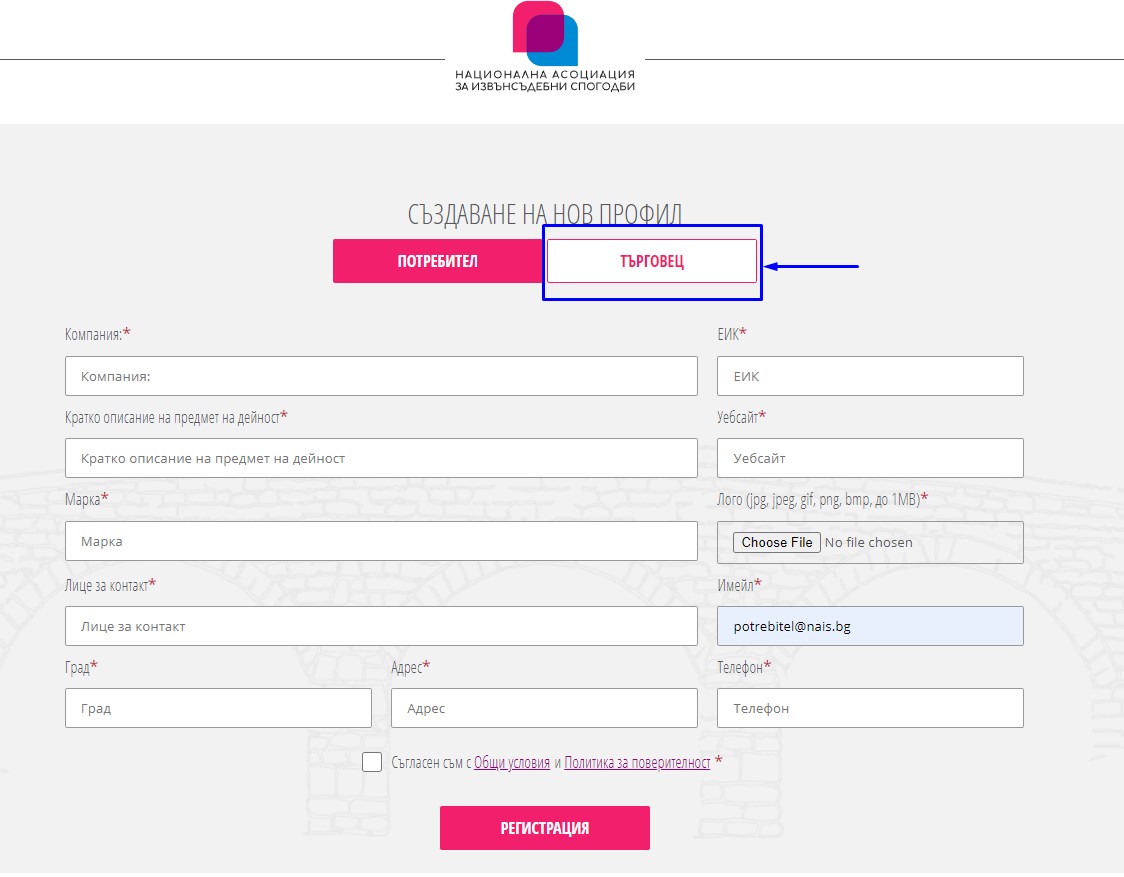This screenshot has width=1124, height=877.
Task: Tick the terms agreement checkbox
Action: (372, 762)
